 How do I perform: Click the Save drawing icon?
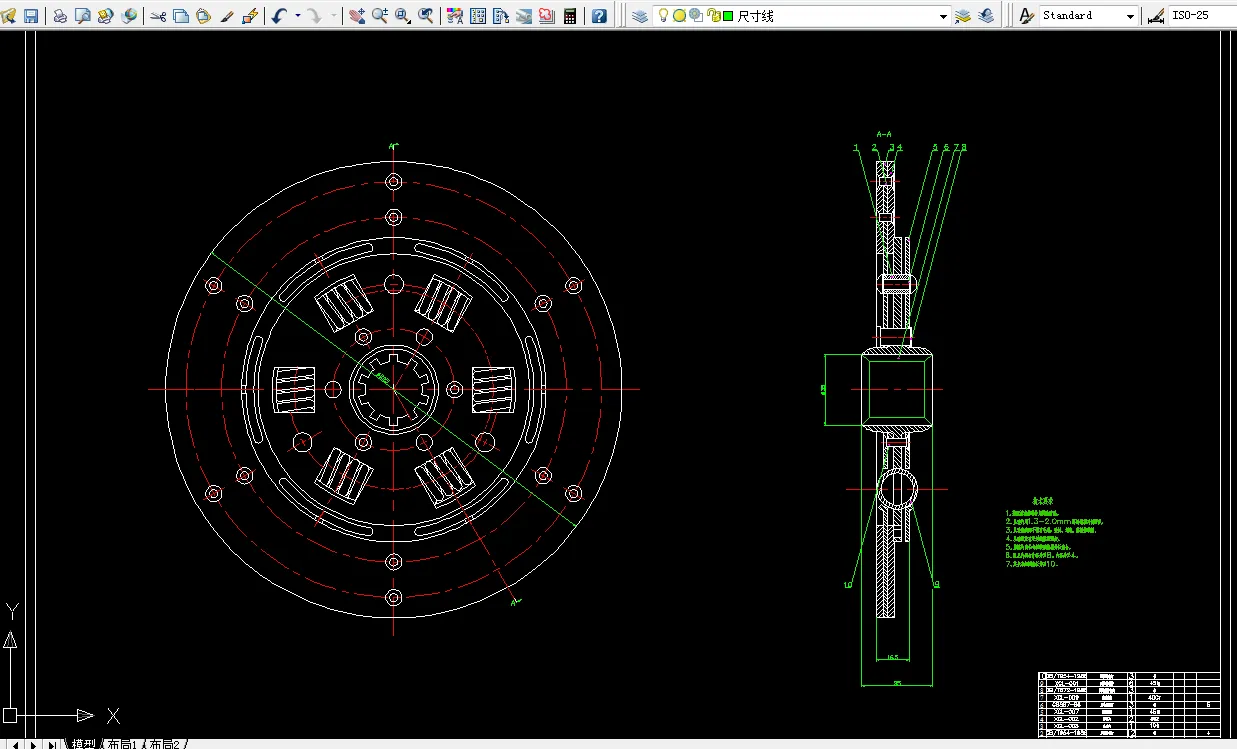[x=30, y=16]
